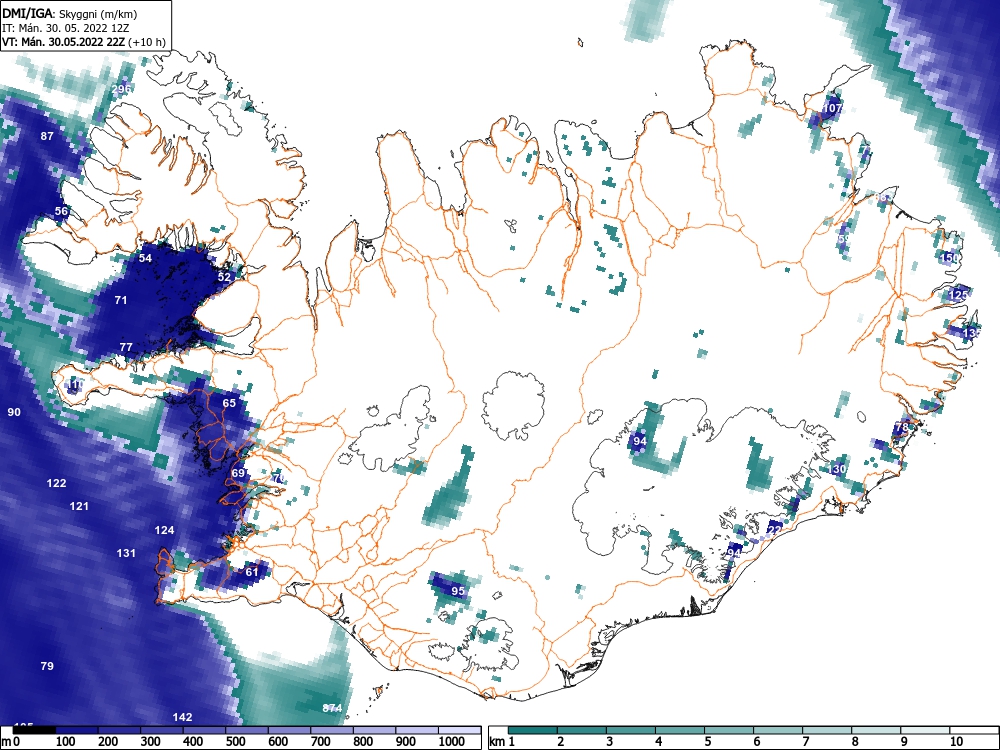
Task: Click the value 52 on the map
Action: click(x=224, y=277)
